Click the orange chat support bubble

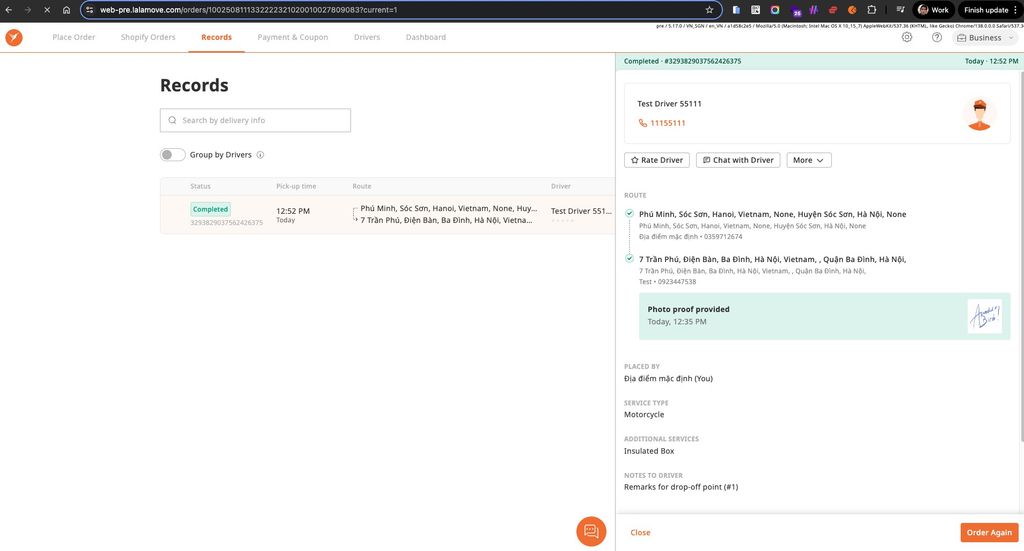pyautogui.click(x=591, y=531)
